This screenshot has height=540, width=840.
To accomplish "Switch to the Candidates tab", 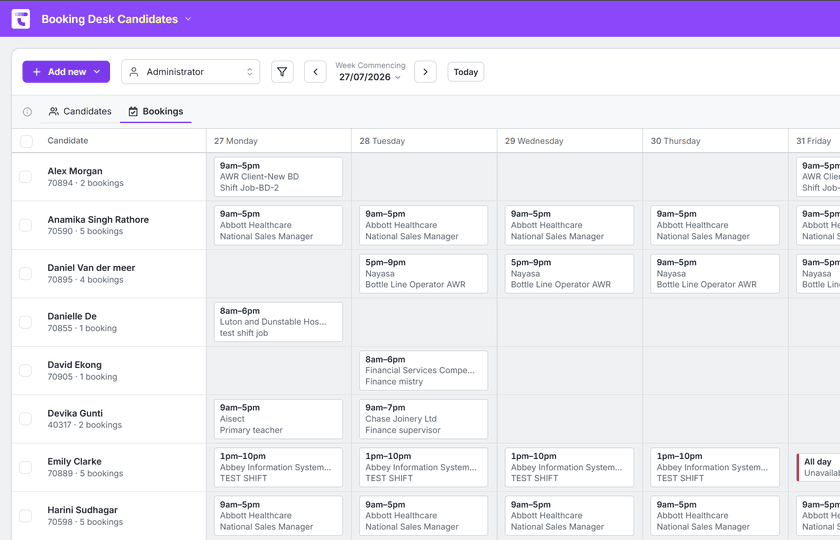I will click(x=80, y=111).
